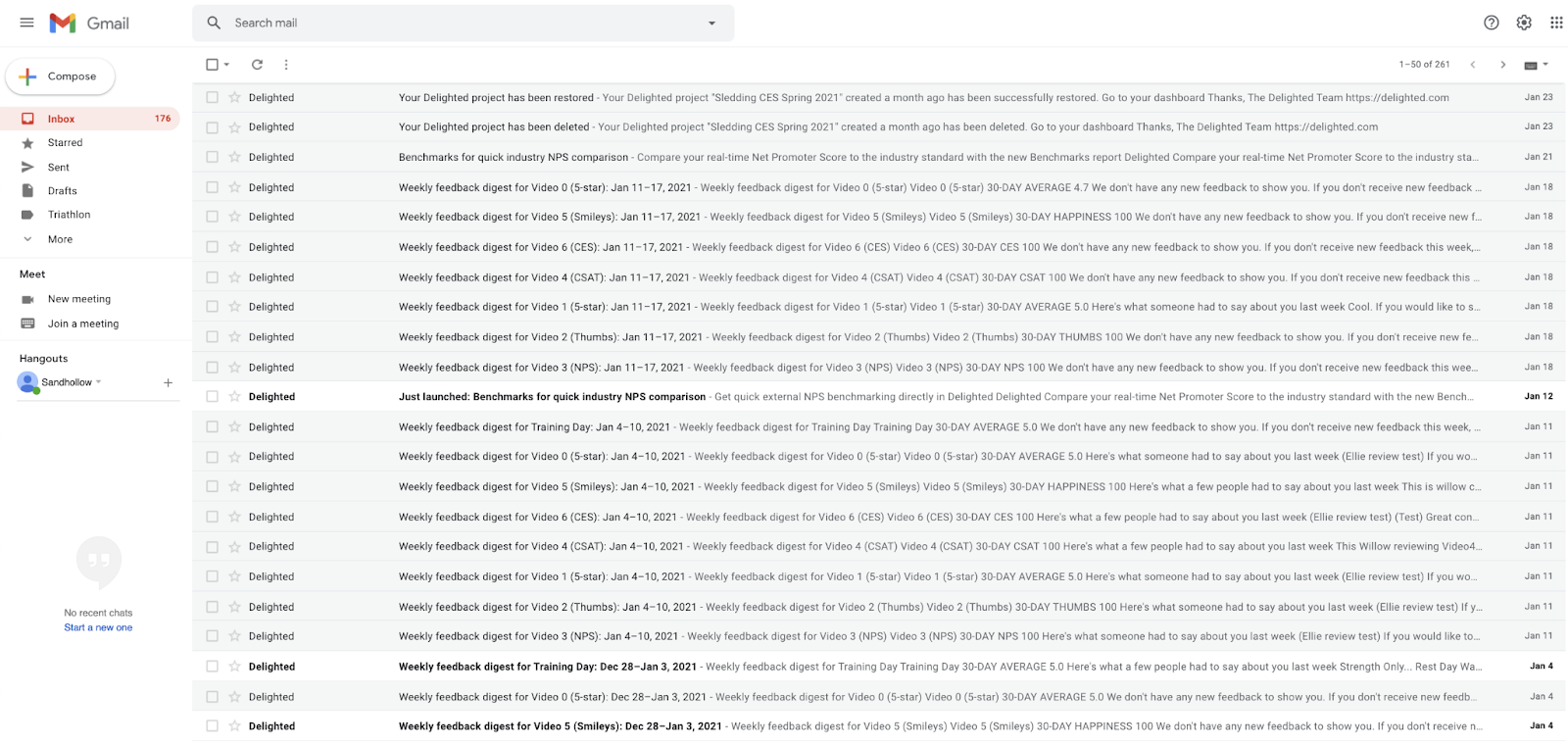Screen dimensions: 1568x747
Task: Open the Inbox folder
Action: (x=90, y=119)
